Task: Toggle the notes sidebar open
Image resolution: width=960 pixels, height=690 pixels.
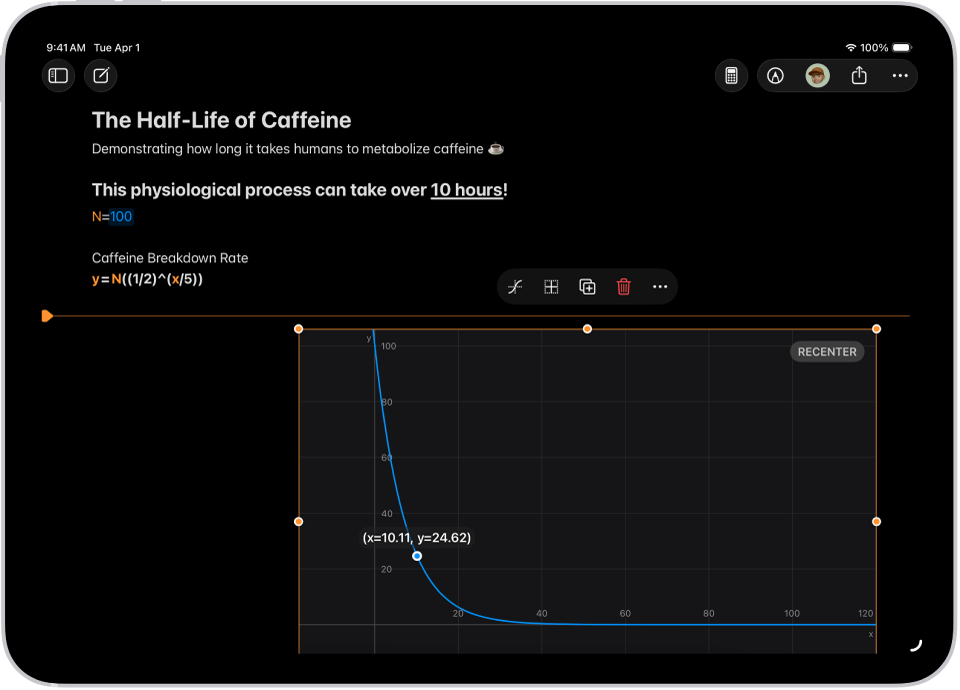Action: click(x=58, y=76)
